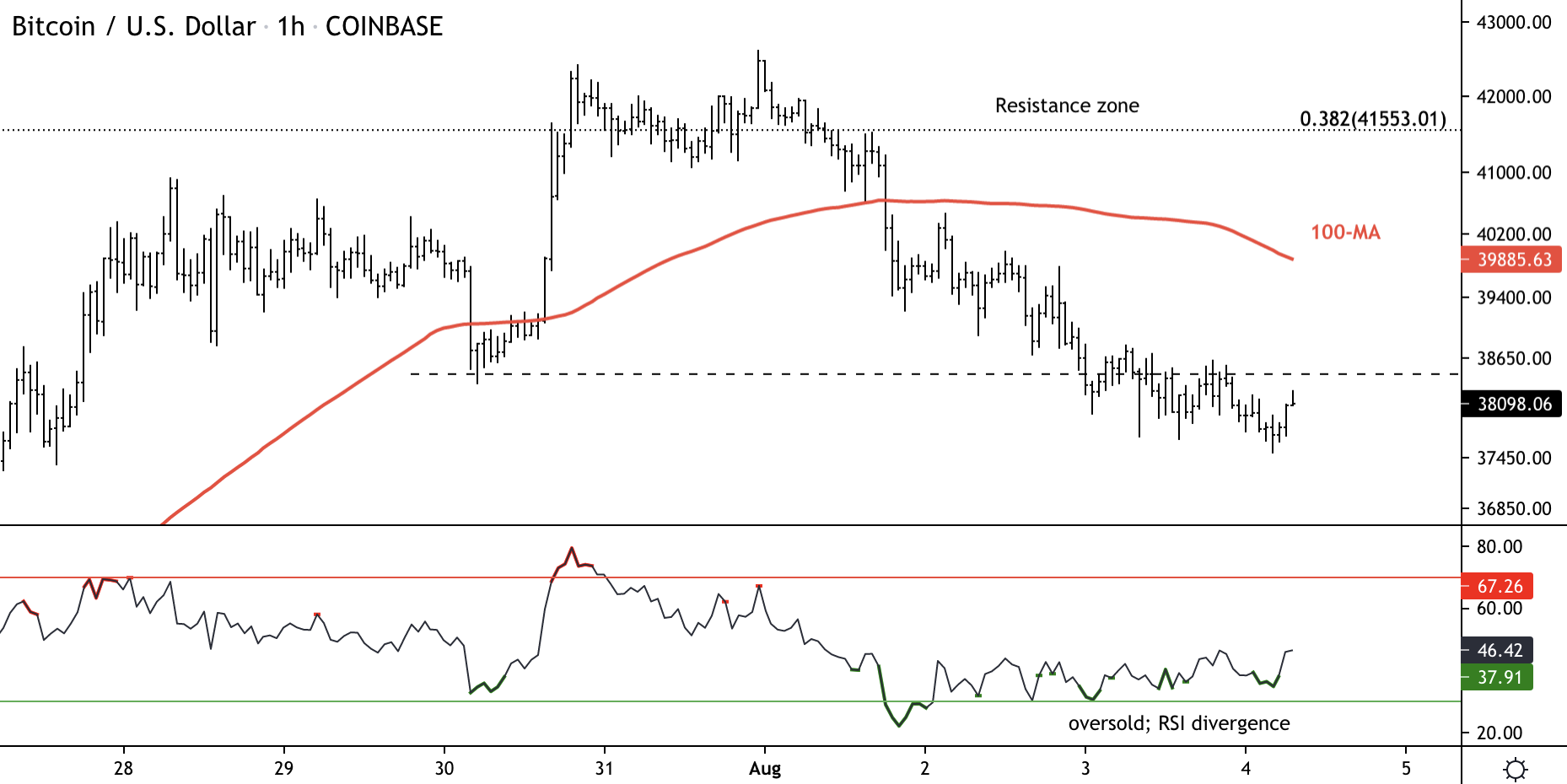Click the 2 date marker on time axis

click(925, 768)
